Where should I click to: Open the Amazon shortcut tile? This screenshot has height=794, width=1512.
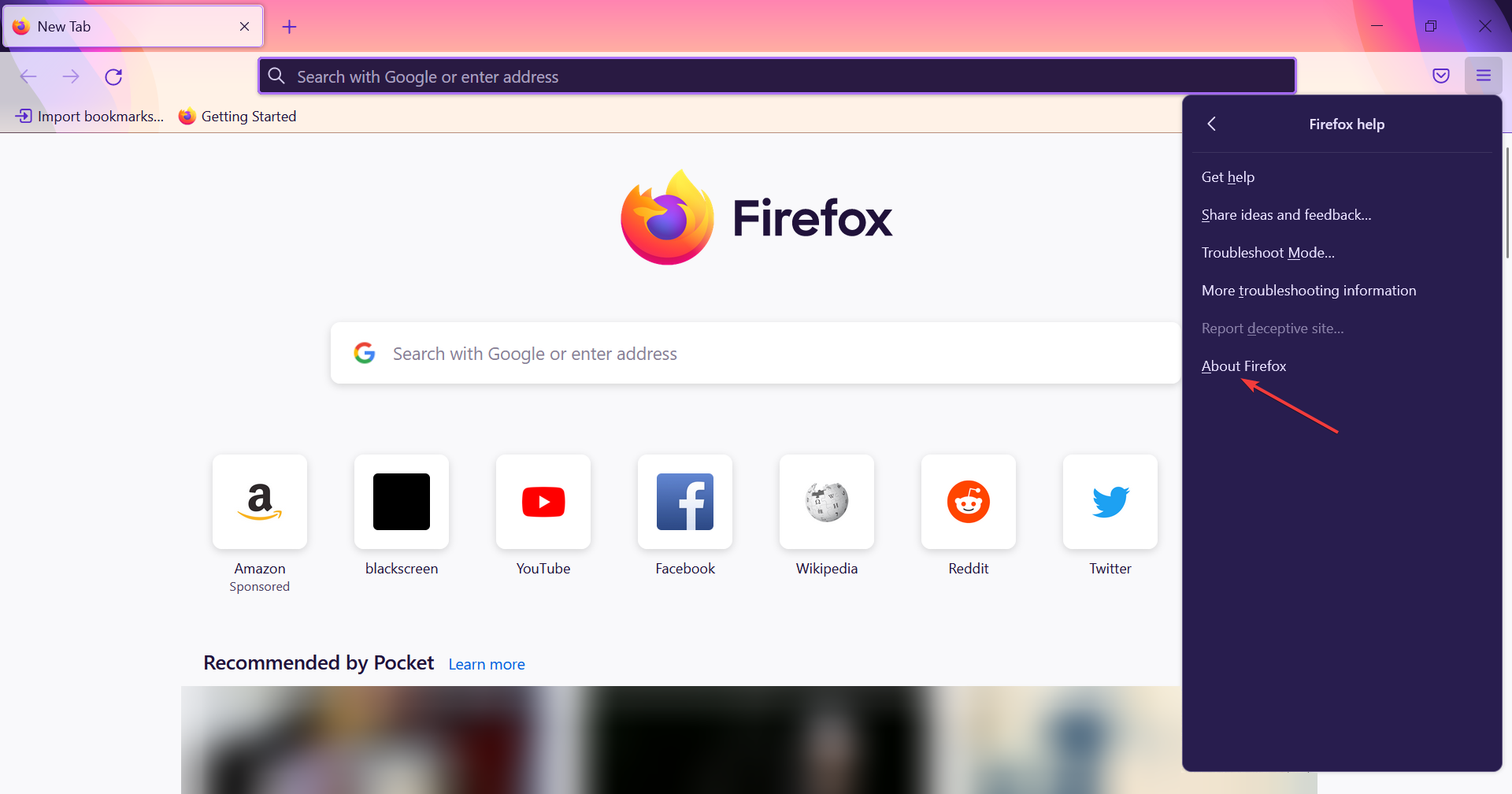(260, 502)
